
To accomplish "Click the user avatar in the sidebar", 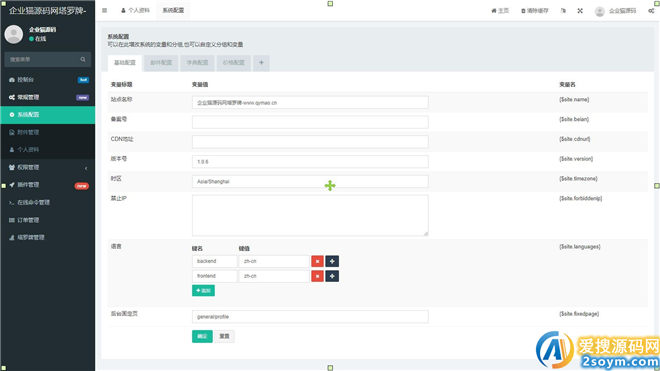I will pyautogui.click(x=13, y=34).
